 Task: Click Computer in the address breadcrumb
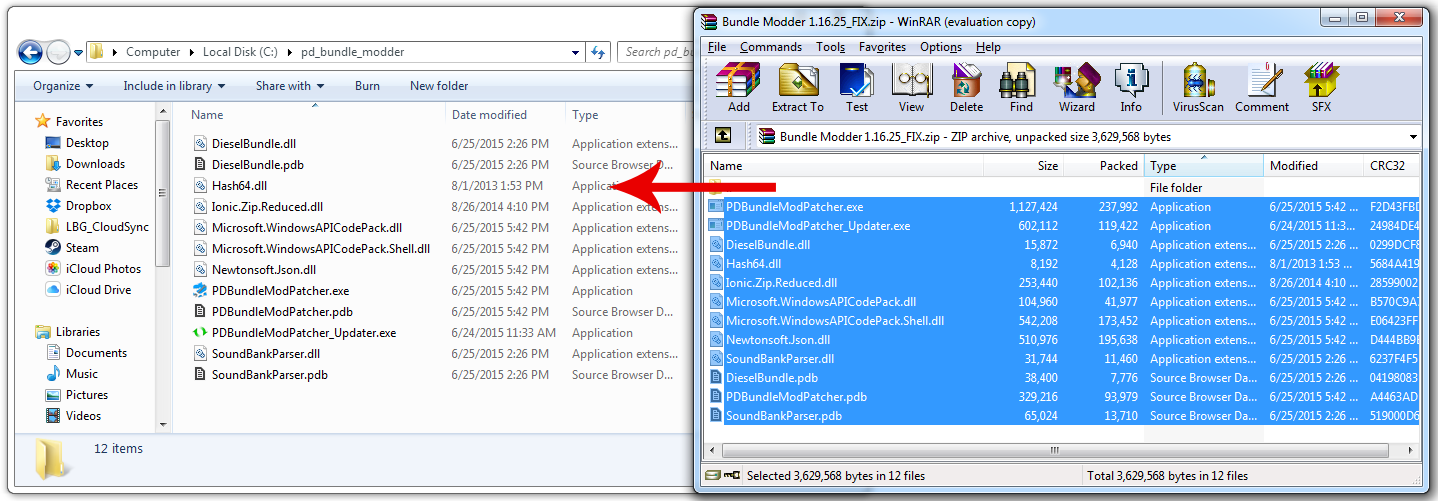pos(153,52)
